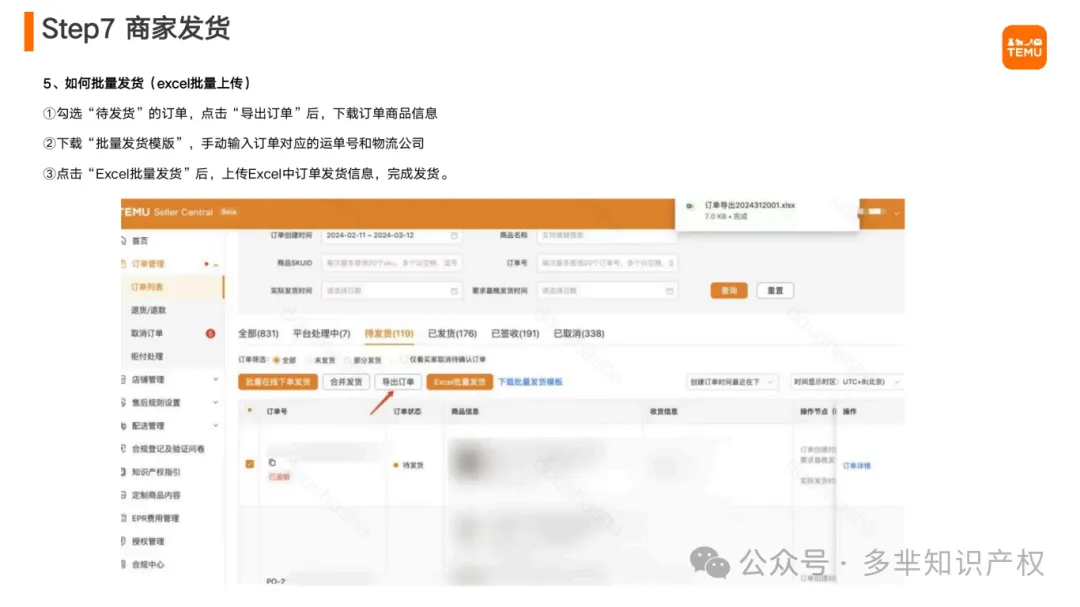Click the downloaded file 订单导出2024312001.xlsx
The image size is (1080, 607).
(749, 205)
